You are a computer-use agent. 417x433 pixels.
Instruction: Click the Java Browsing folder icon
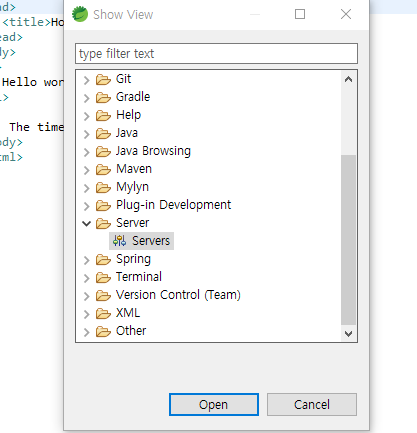pos(103,152)
